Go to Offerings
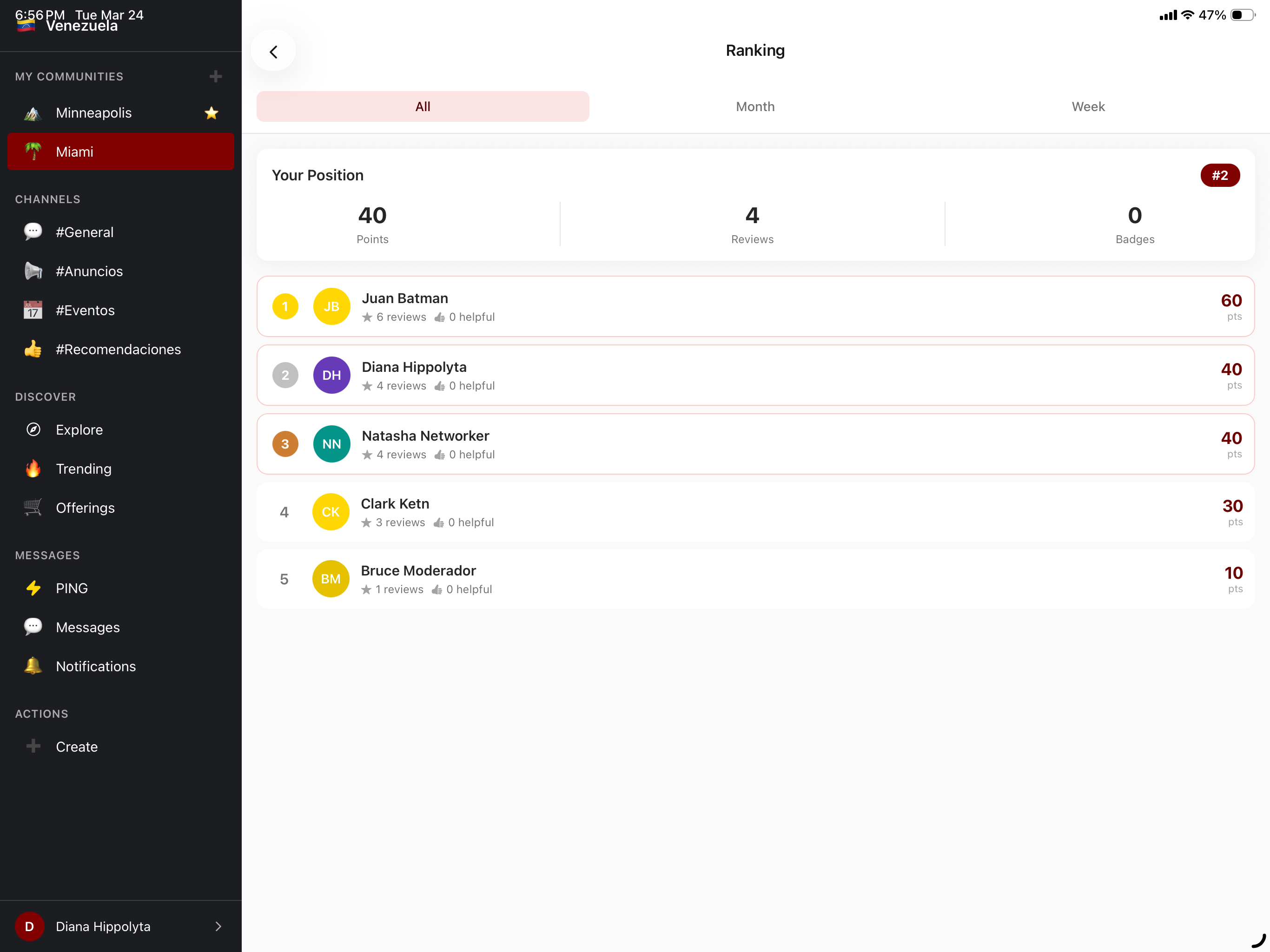 click(x=120, y=508)
